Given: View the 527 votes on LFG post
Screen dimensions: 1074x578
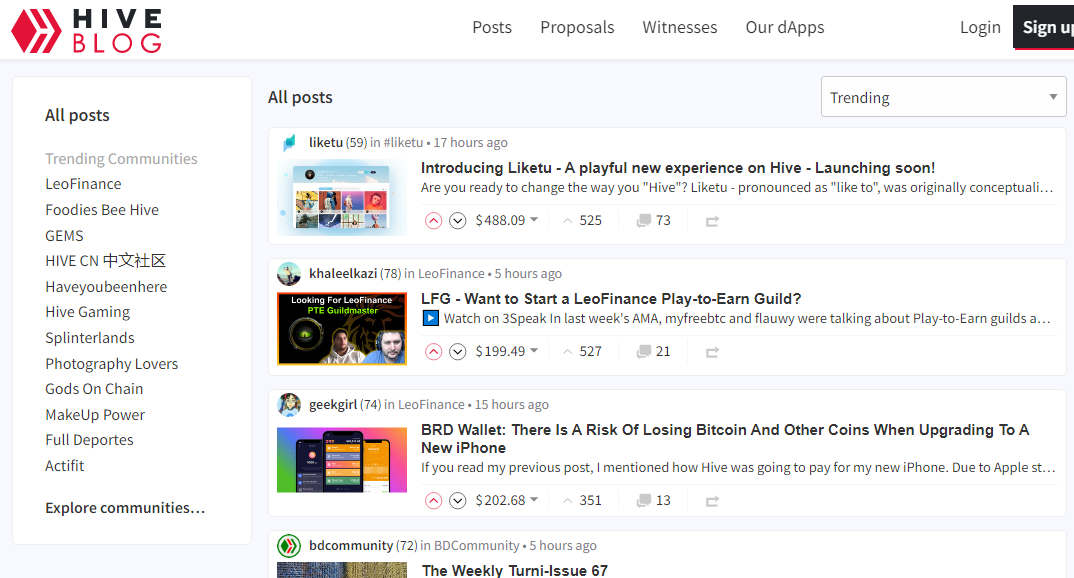Looking at the screenshot, I should click(582, 351).
